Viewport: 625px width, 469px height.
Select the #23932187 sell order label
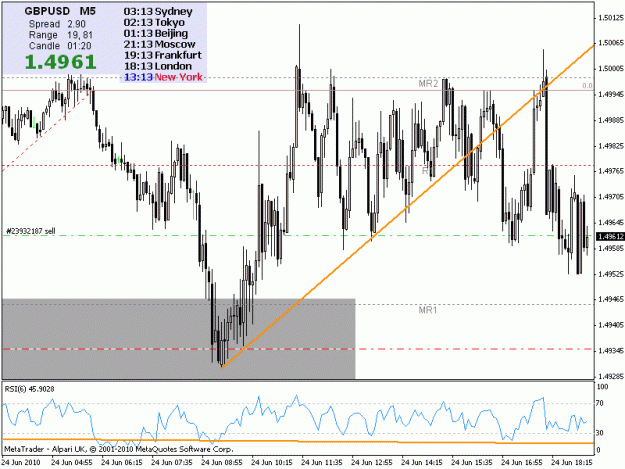coord(31,231)
